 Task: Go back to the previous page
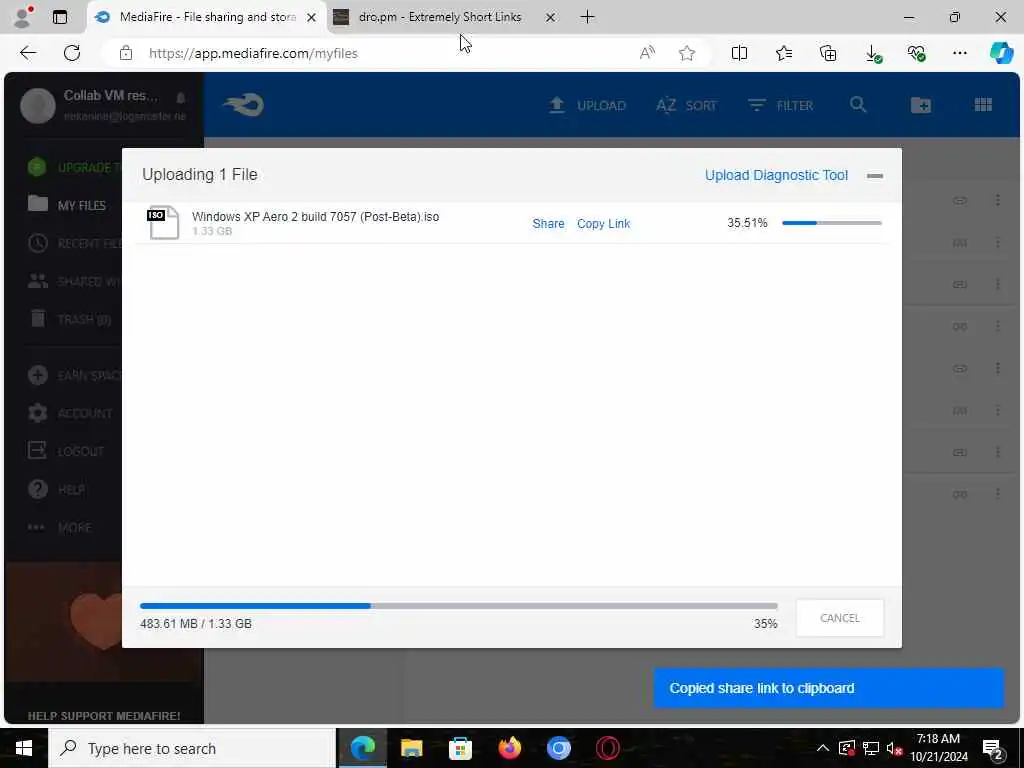pos(27,53)
